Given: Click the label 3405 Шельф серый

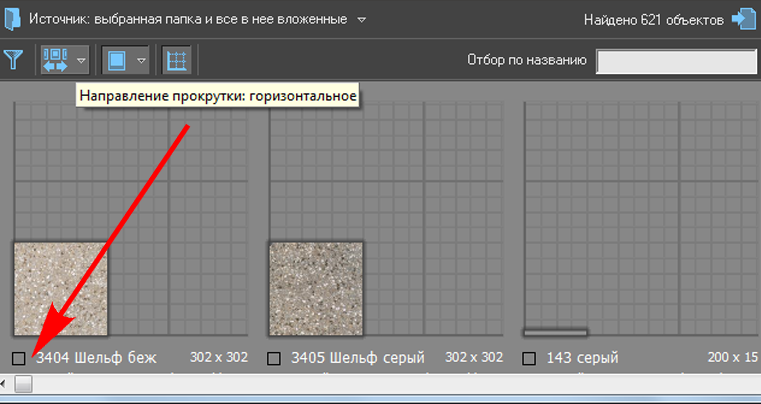Looking at the screenshot, I should (x=358, y=358).
